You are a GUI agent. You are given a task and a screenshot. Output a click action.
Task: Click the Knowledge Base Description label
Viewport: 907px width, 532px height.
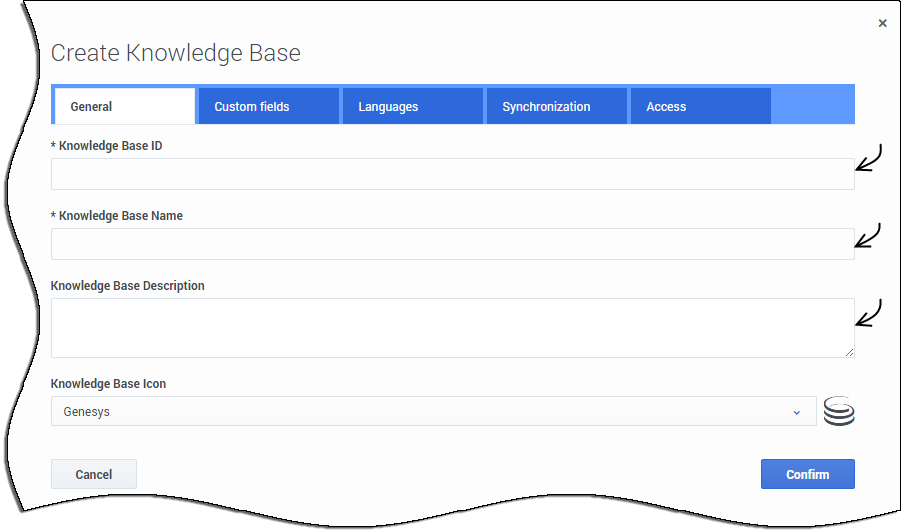coord(128,286)
